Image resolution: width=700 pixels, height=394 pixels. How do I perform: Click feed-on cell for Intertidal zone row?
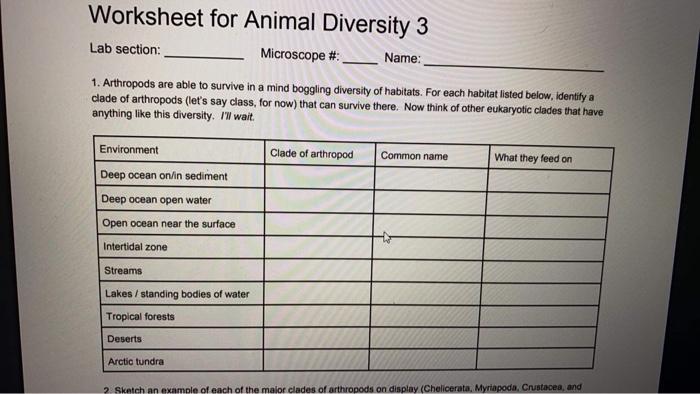click(x=544, y=249)
